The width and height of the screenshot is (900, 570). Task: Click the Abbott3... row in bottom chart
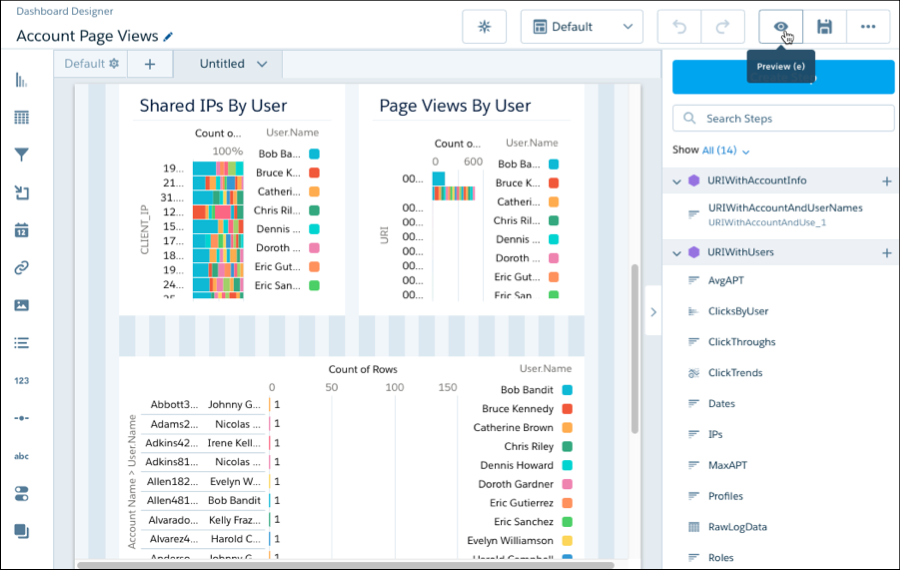pos(174,405)
